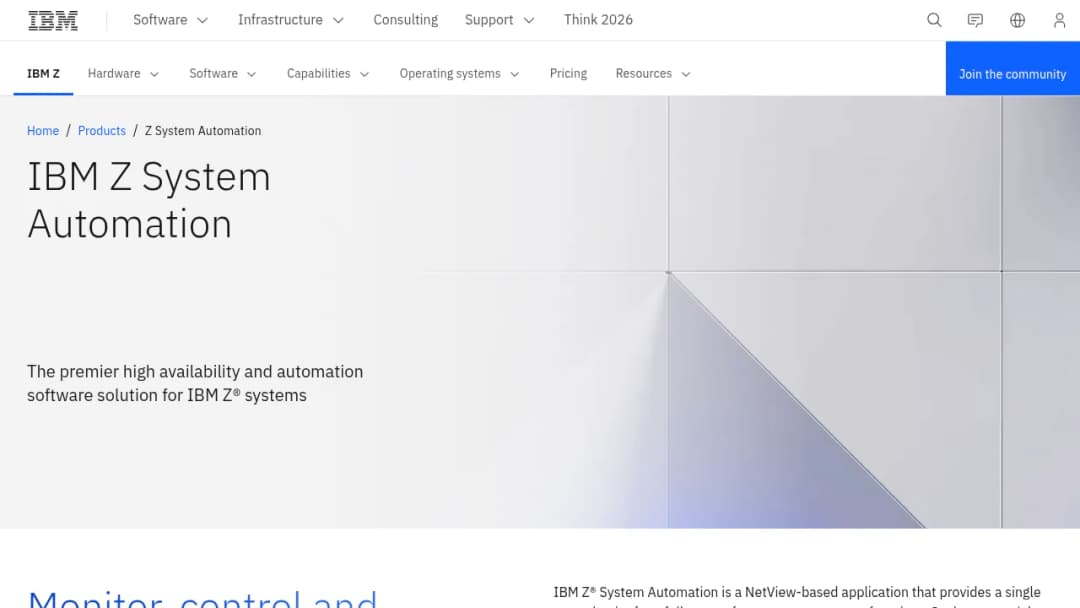The width and height of the screenshot is (1080, 608).
Task: Open the chat icon in header
Action: coord(975,20)
